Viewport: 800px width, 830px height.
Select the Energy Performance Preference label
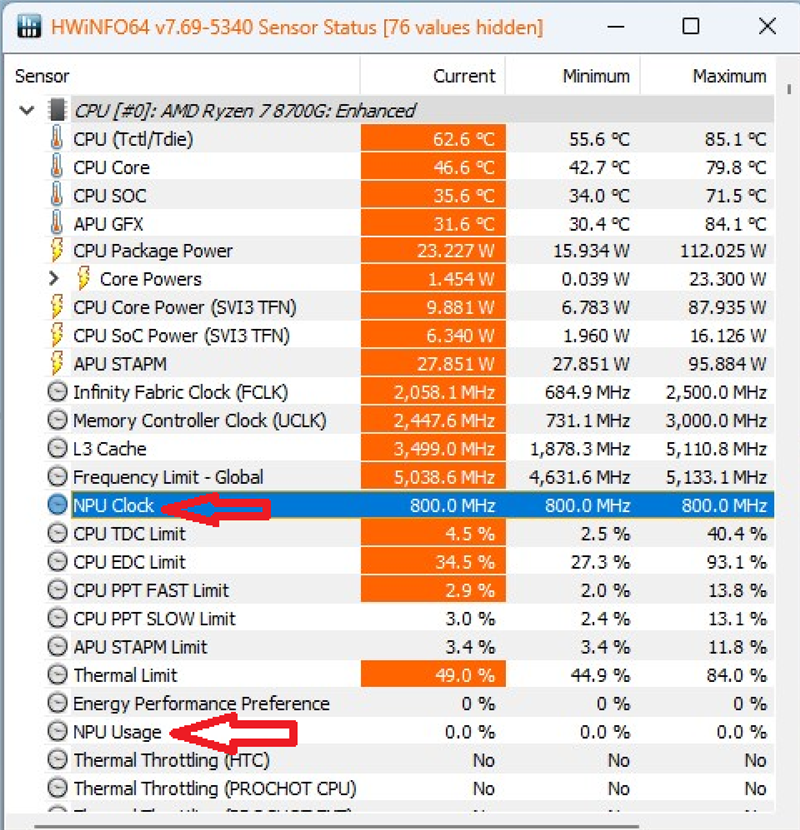point(201,704)
